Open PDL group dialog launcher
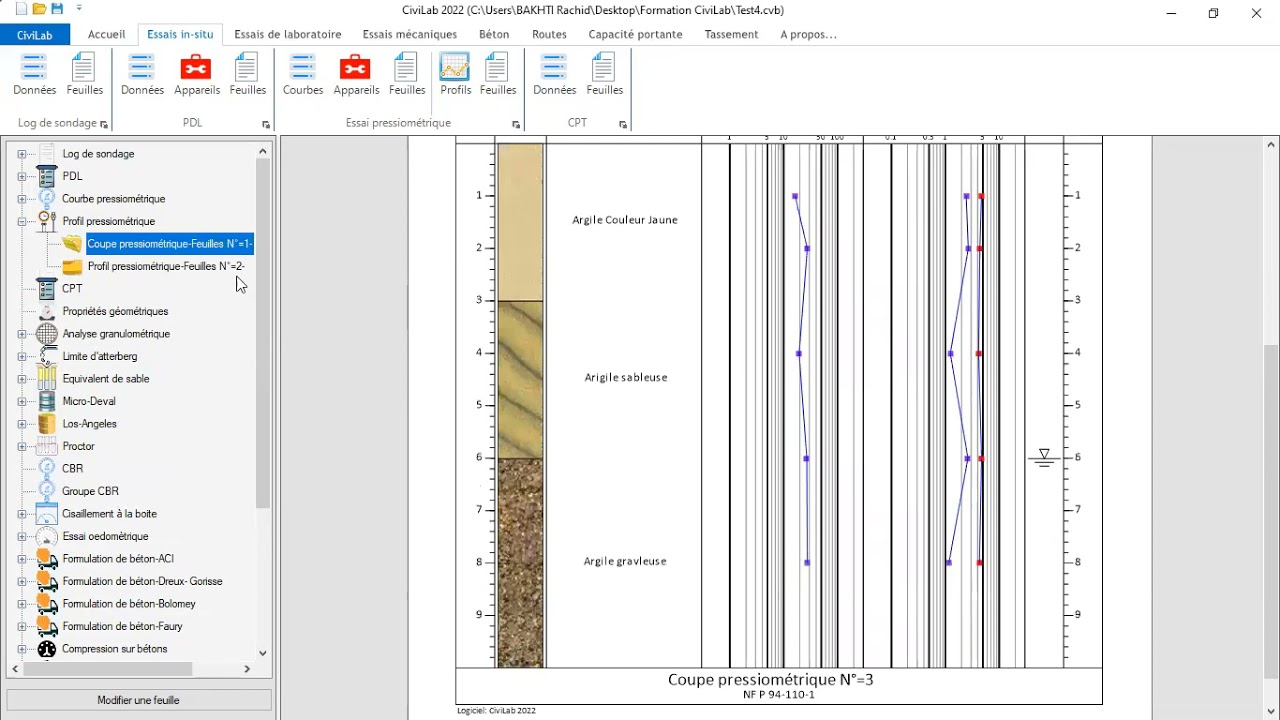The height and width of the screenshot is (720, 1280). pos(266,125)
